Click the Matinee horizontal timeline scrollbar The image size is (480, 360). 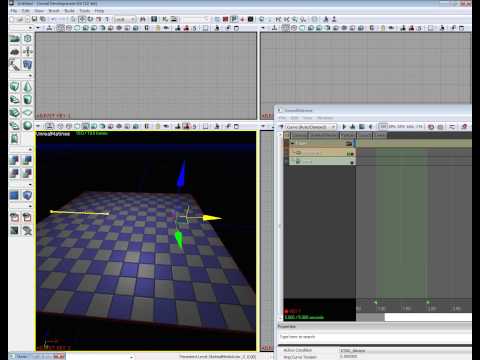point(414,317)
